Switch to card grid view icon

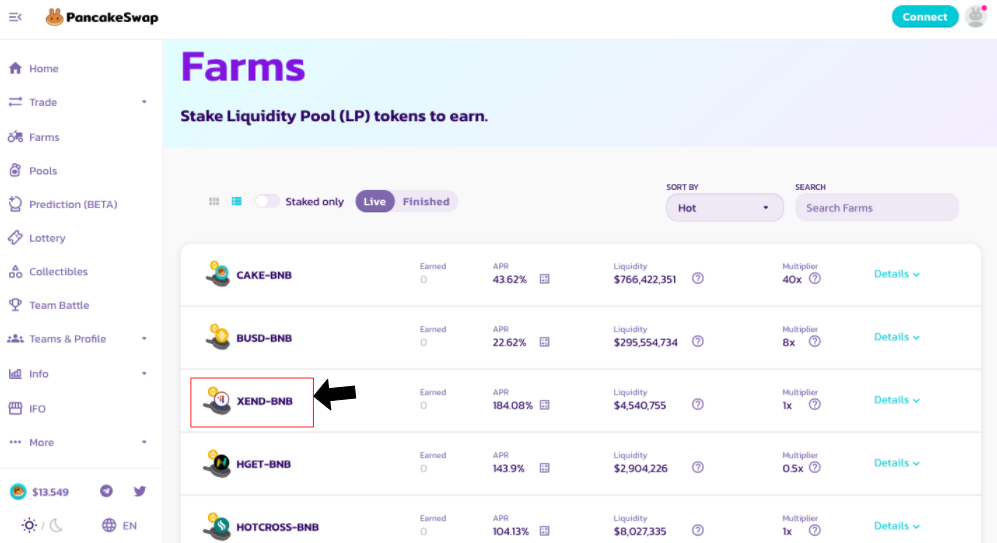(x=214, y=201)
